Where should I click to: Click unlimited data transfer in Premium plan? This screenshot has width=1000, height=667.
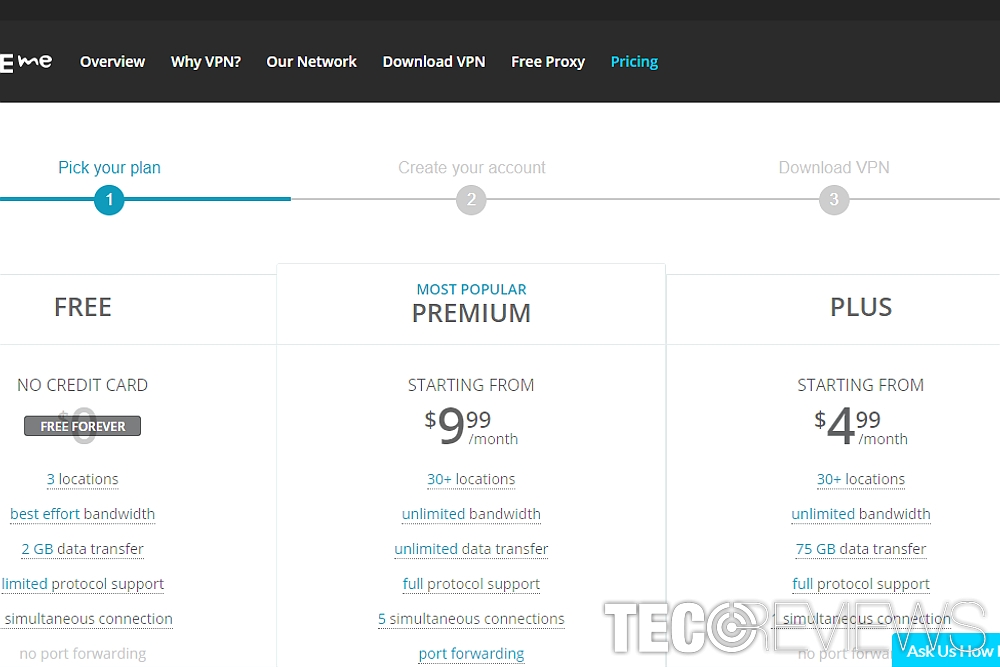click(x=471, y=549)
